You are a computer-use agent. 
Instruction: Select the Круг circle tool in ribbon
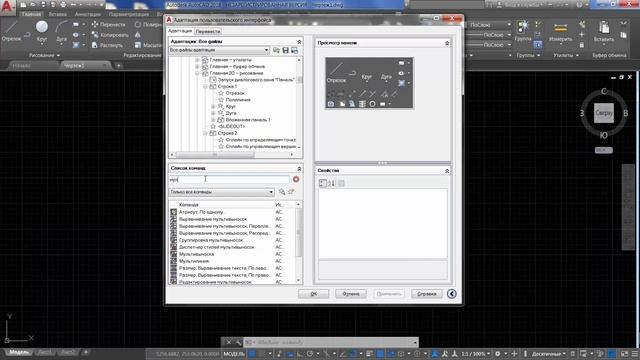[42, 31]
